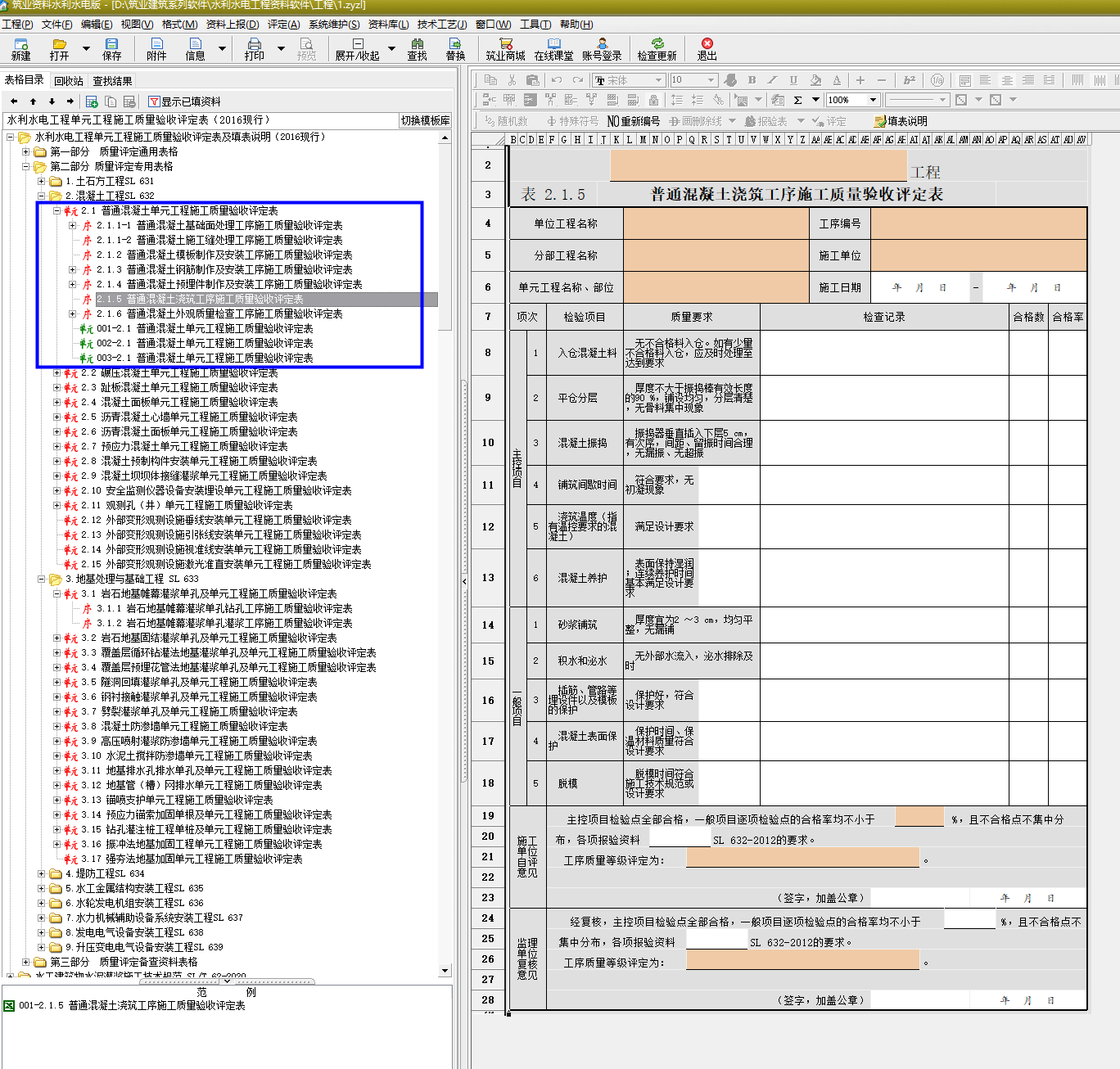
Task: Click the tree panel vertical scrollbar
Action: [x=445, y=553]
